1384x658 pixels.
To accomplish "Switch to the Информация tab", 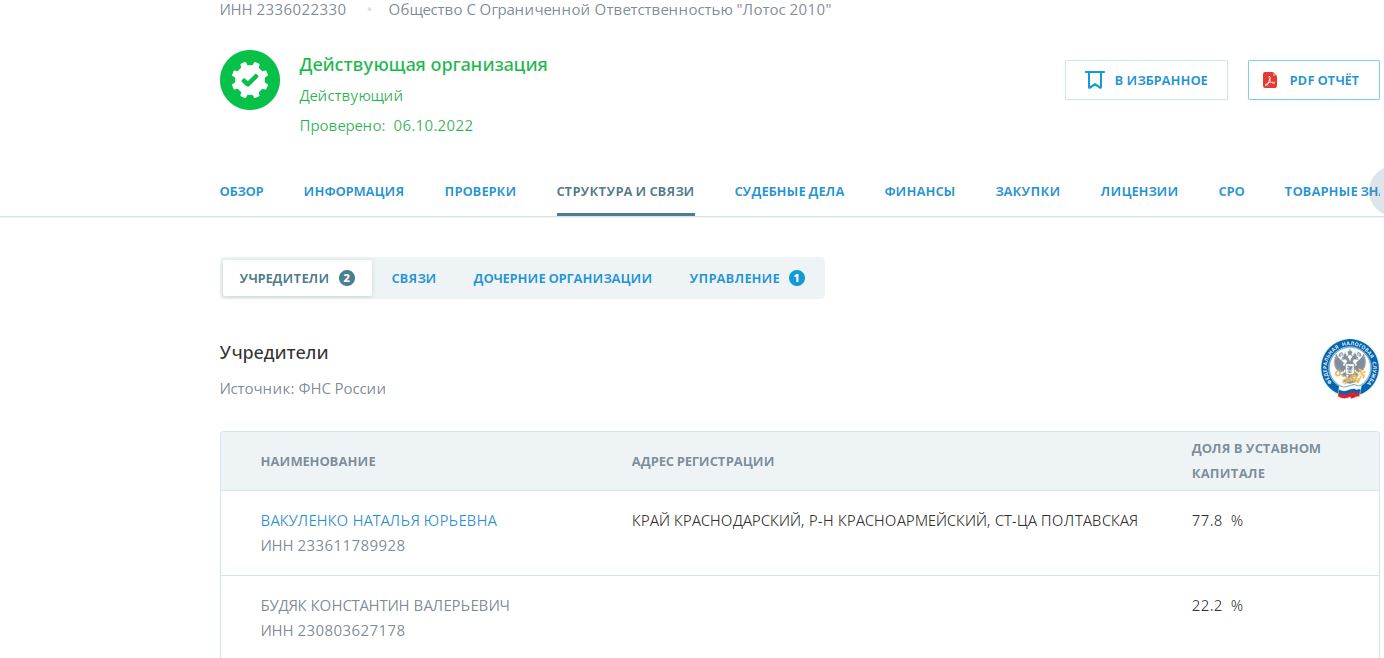I will click(x=354, y=191).
